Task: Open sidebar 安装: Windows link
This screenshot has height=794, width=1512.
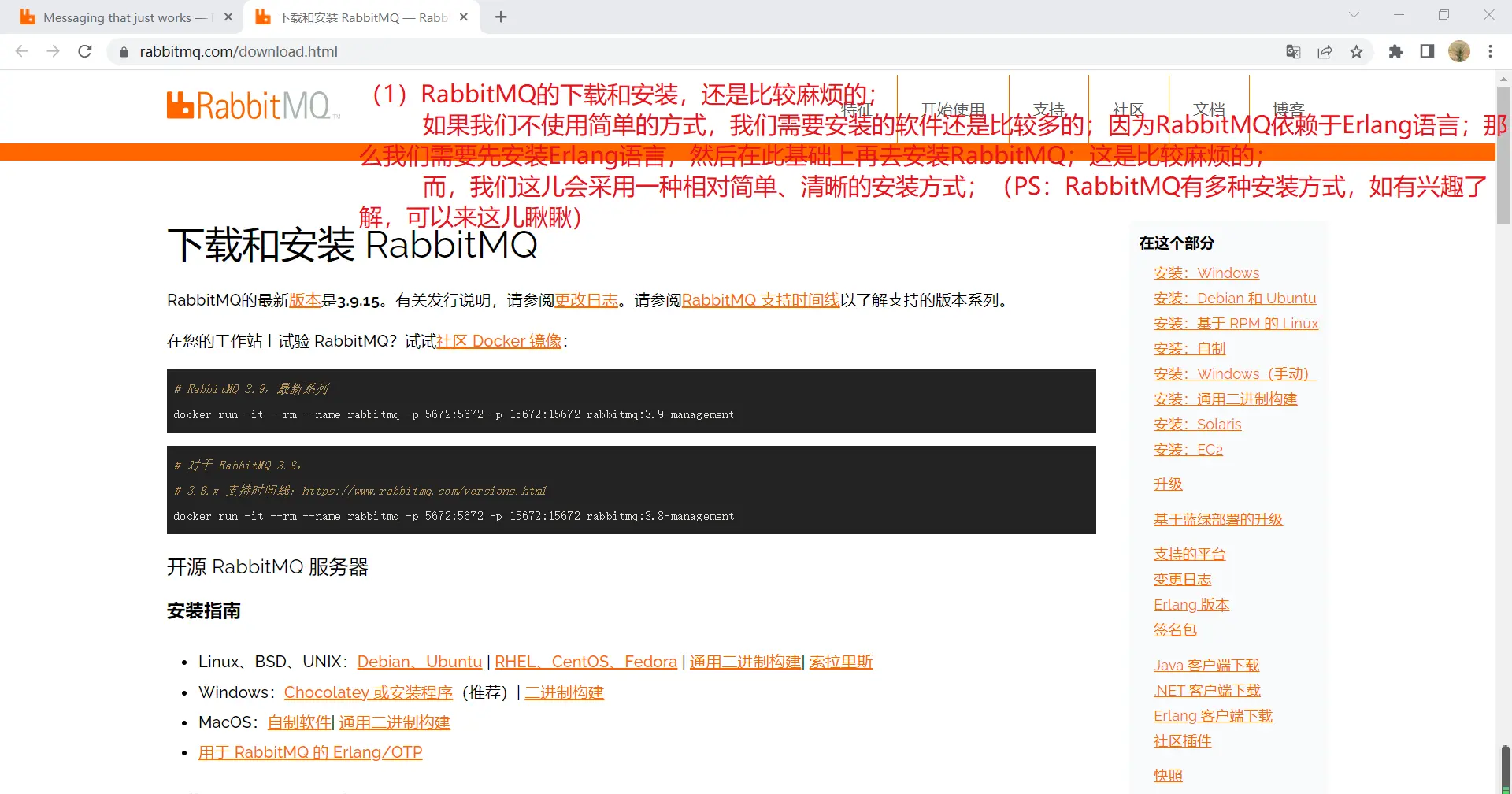Action: tap(1206, 273)
